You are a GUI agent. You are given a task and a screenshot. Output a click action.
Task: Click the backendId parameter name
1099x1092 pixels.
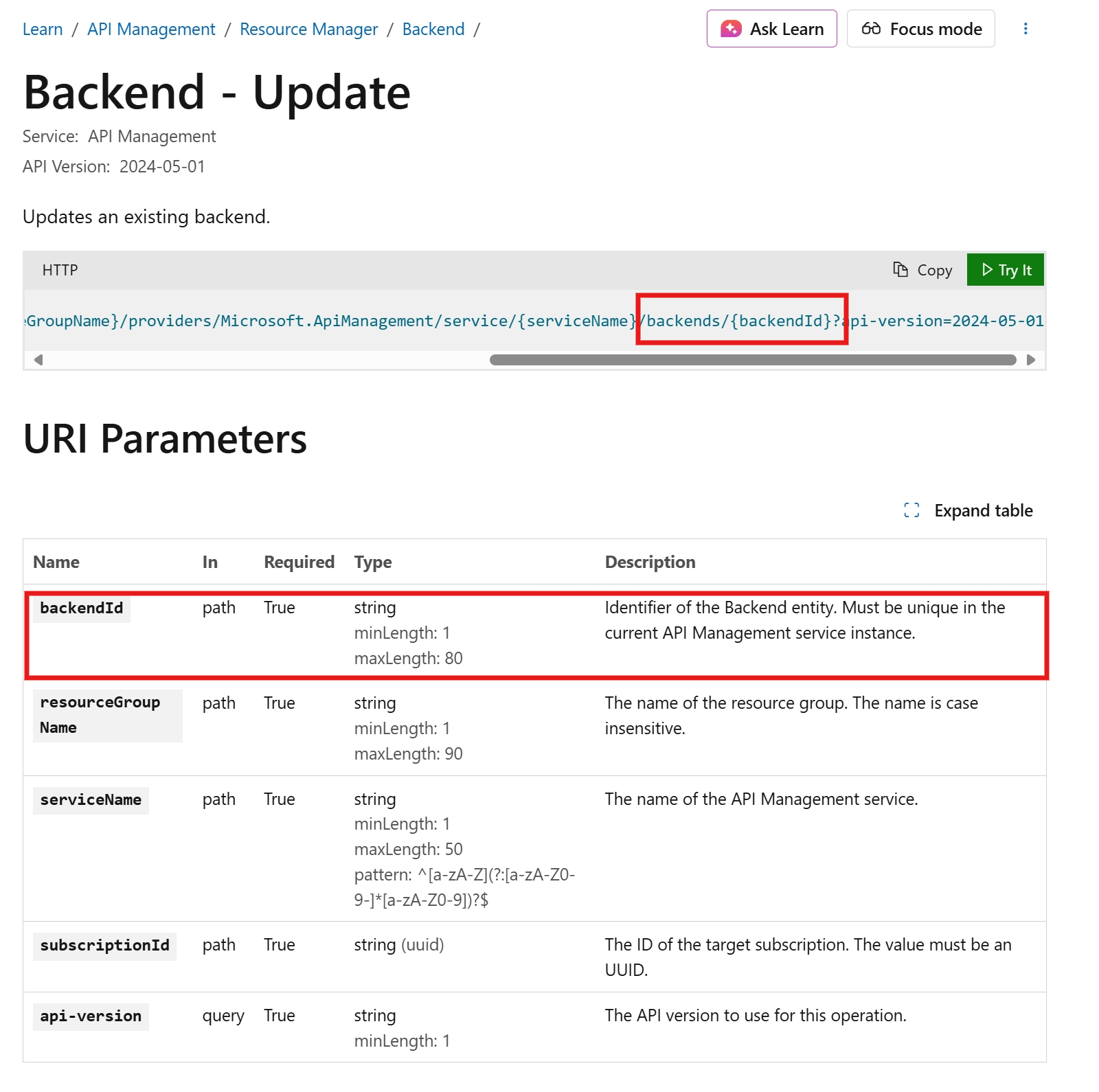82,608
